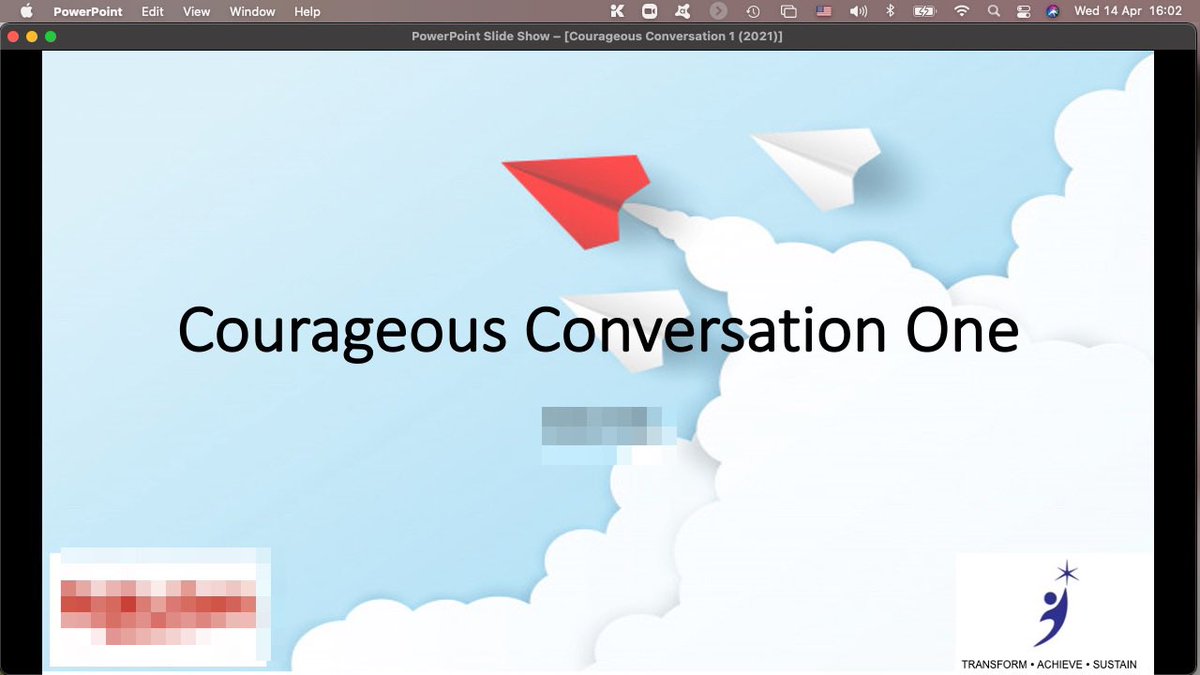Close the slide show window with red button

[13, 36]
